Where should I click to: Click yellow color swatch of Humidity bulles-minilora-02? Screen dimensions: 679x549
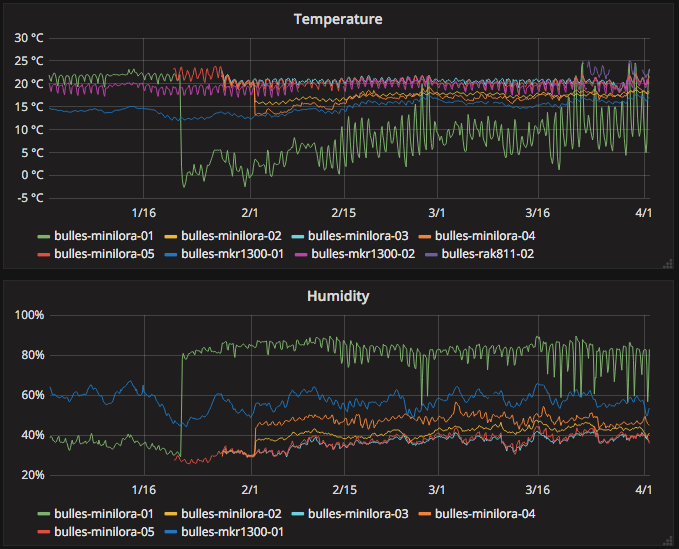coord(171,514)
